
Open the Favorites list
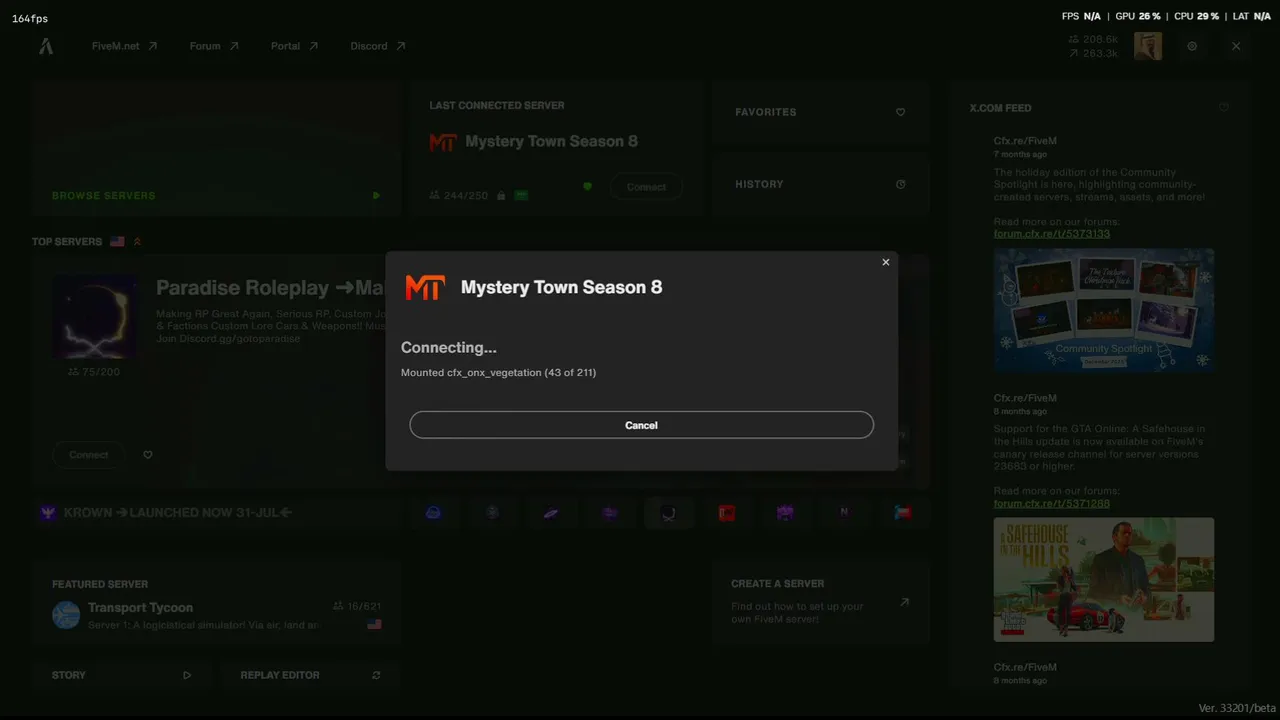(821, 112)
